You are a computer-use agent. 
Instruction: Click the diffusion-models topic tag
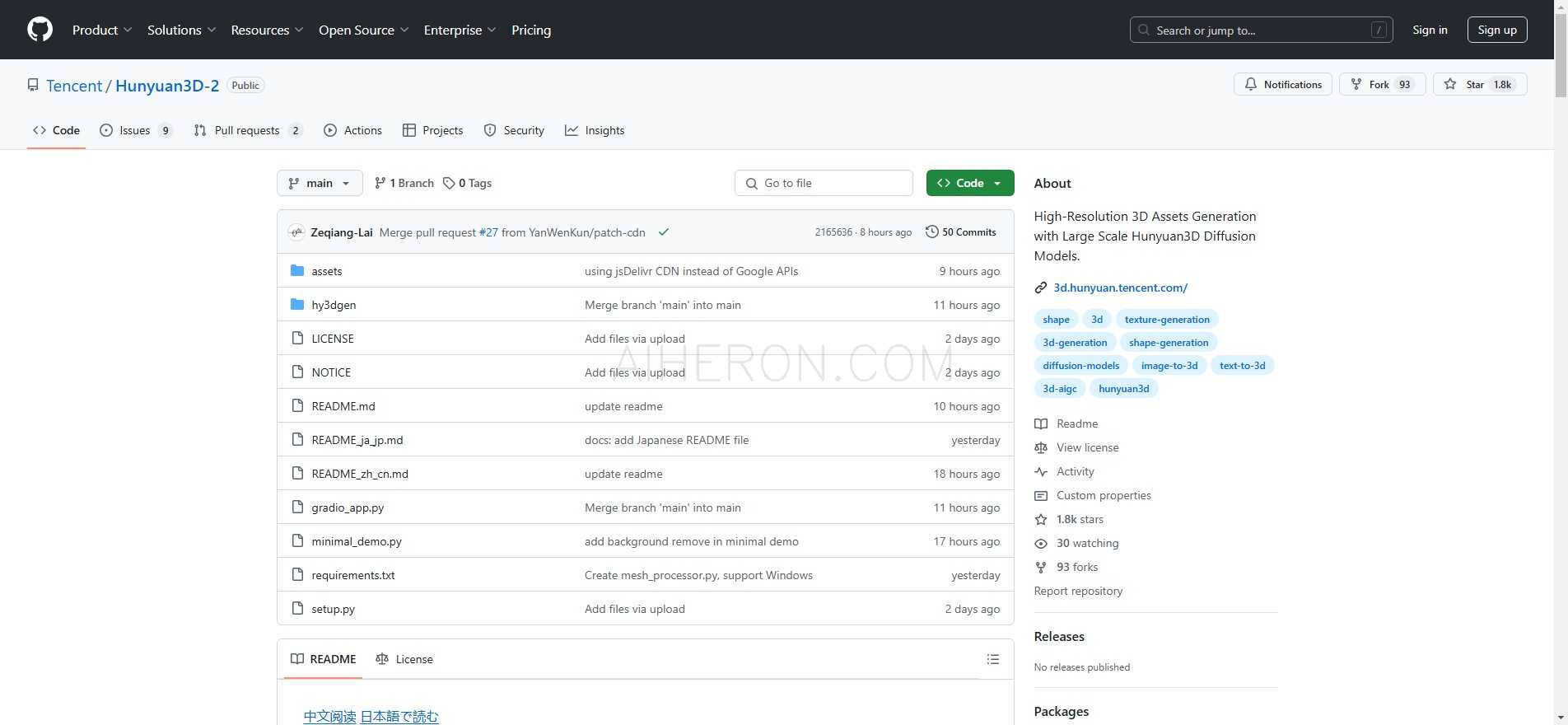click(1080, 365)
